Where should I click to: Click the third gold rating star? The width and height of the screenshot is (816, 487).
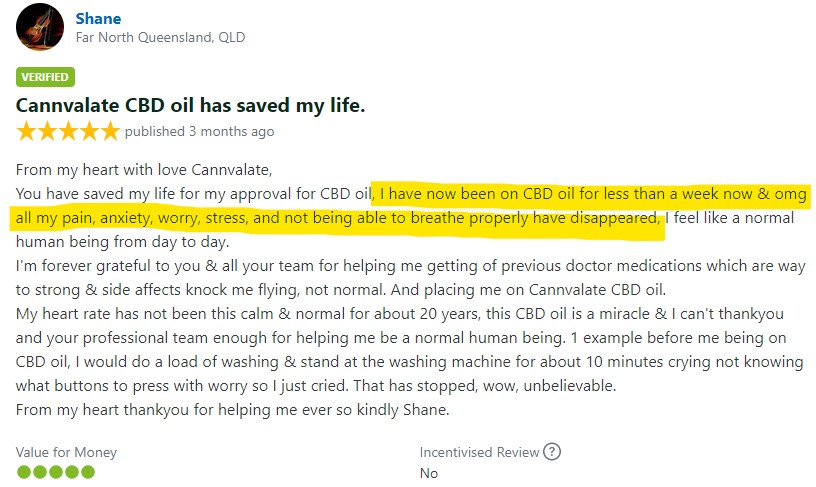coord(68,131)
